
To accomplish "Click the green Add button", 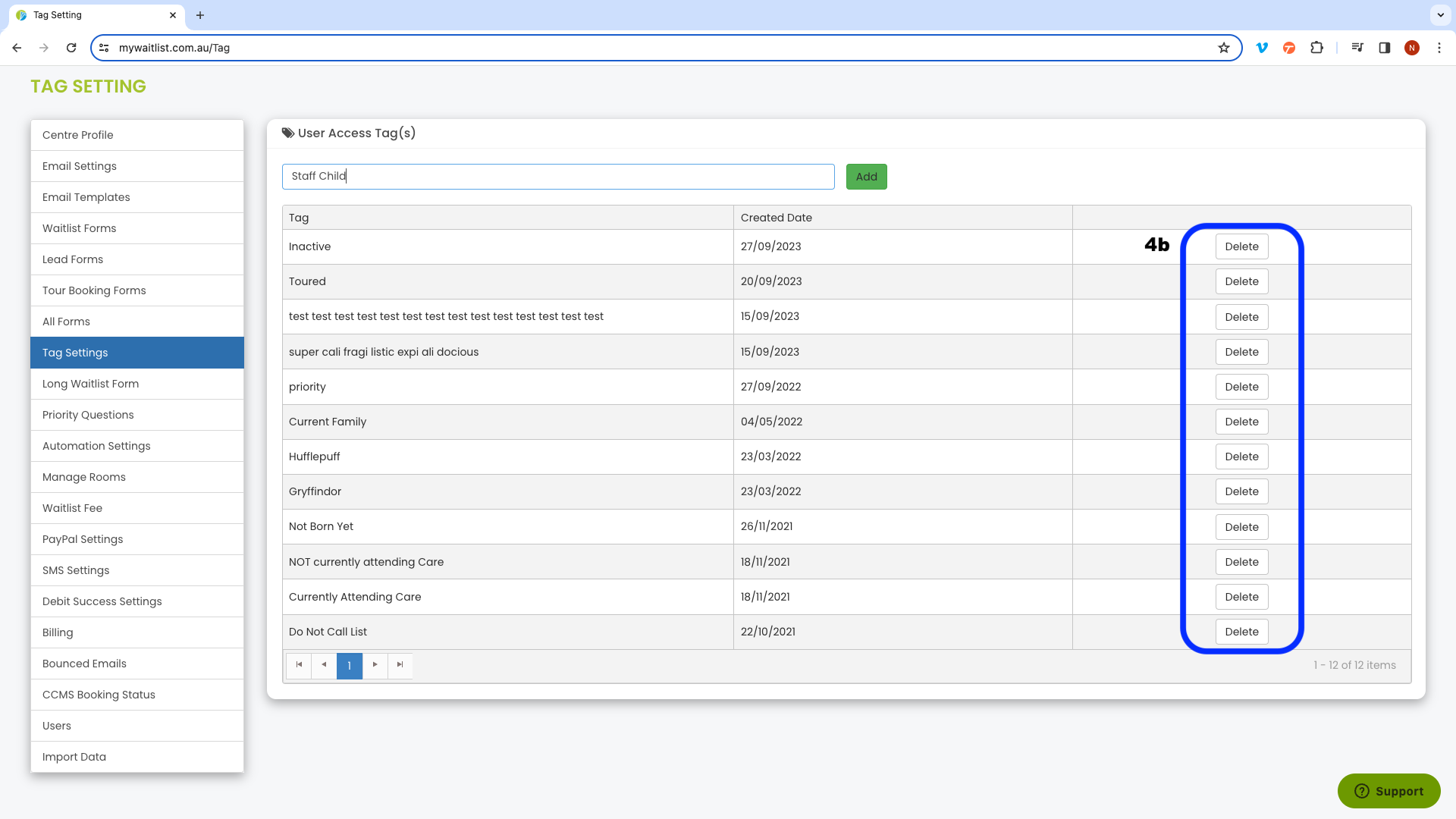I will tap(866, 177).
